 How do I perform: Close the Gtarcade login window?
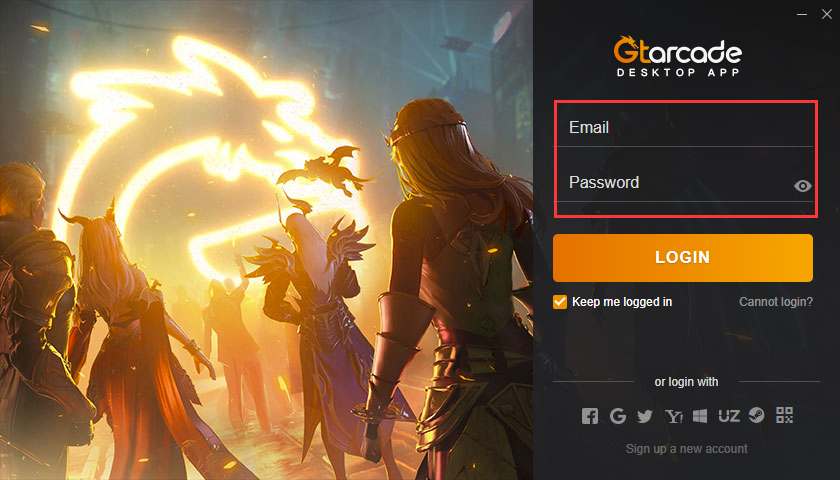point(827,14)
